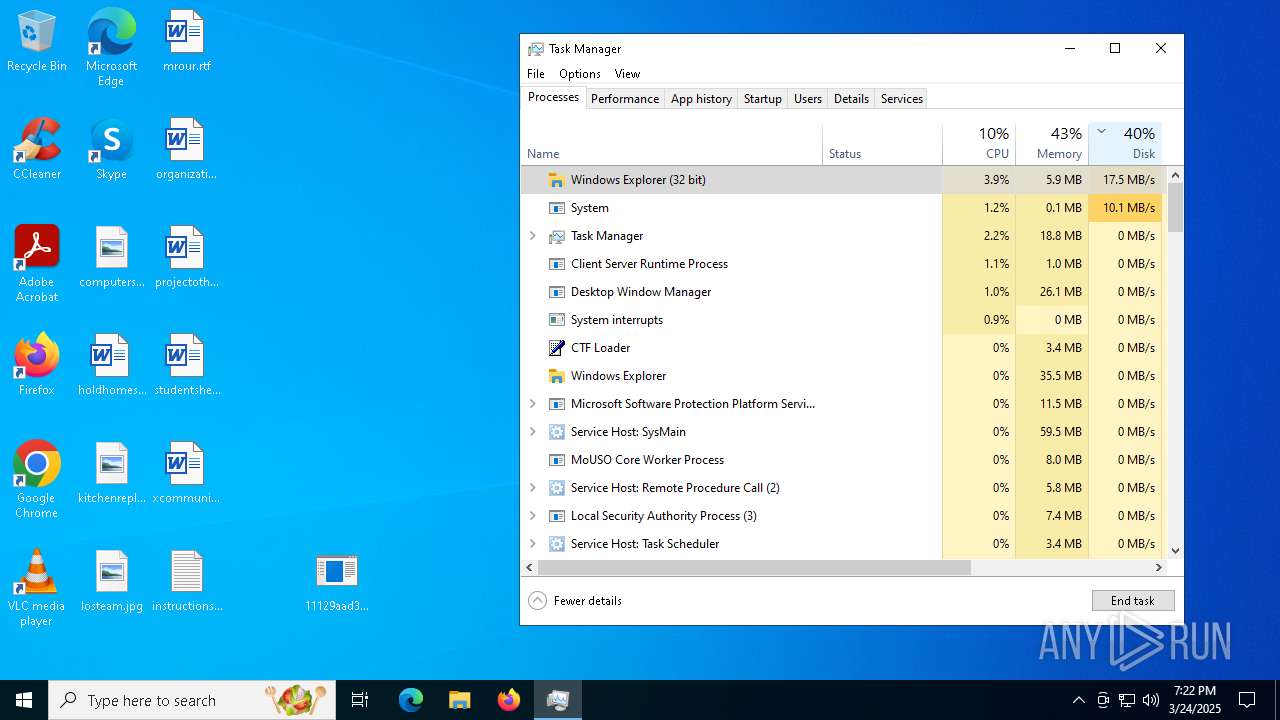Click the Status column header

882,144
